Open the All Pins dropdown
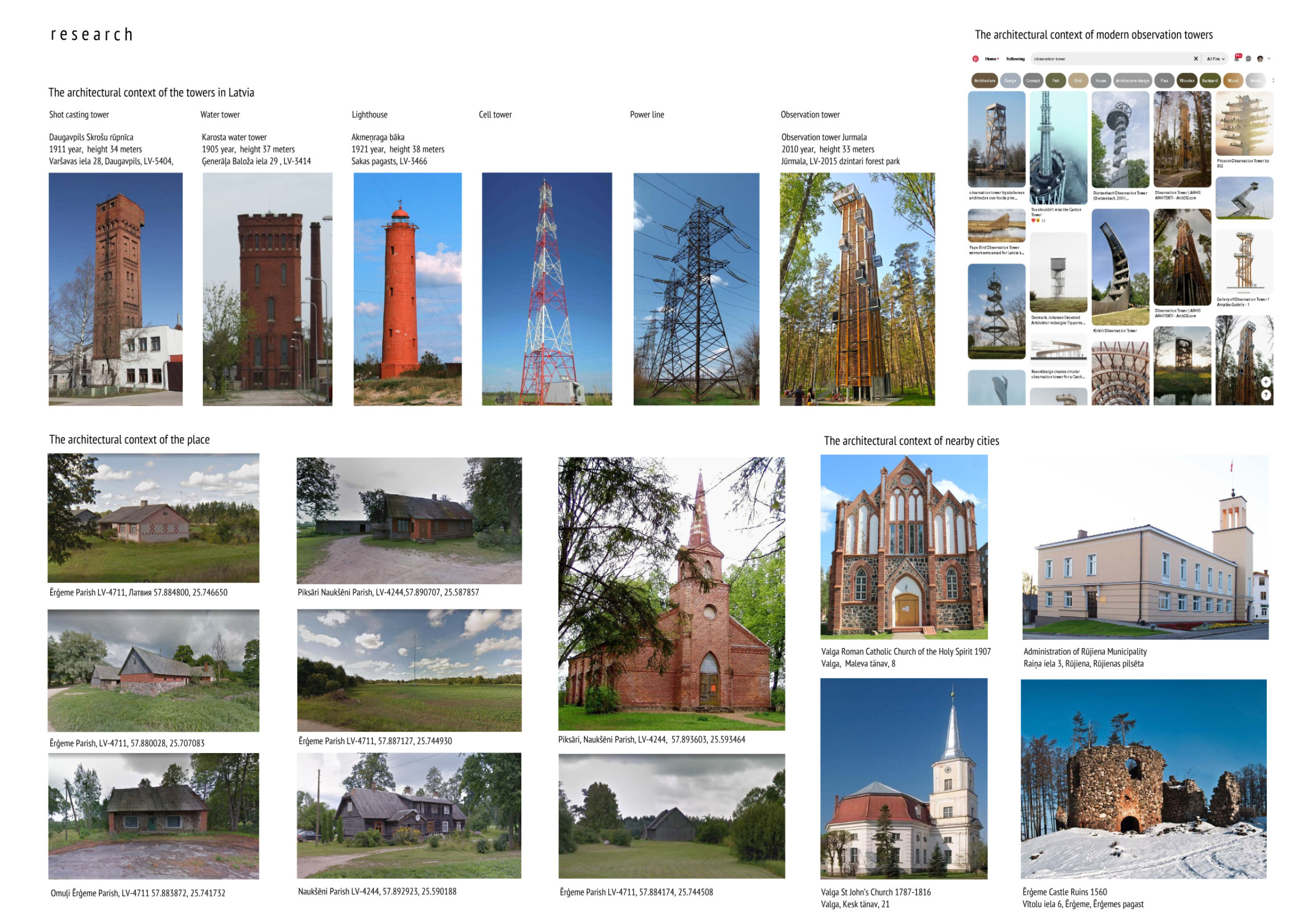The width and height of the screenshot is (1307, 924). point(1216,59)
